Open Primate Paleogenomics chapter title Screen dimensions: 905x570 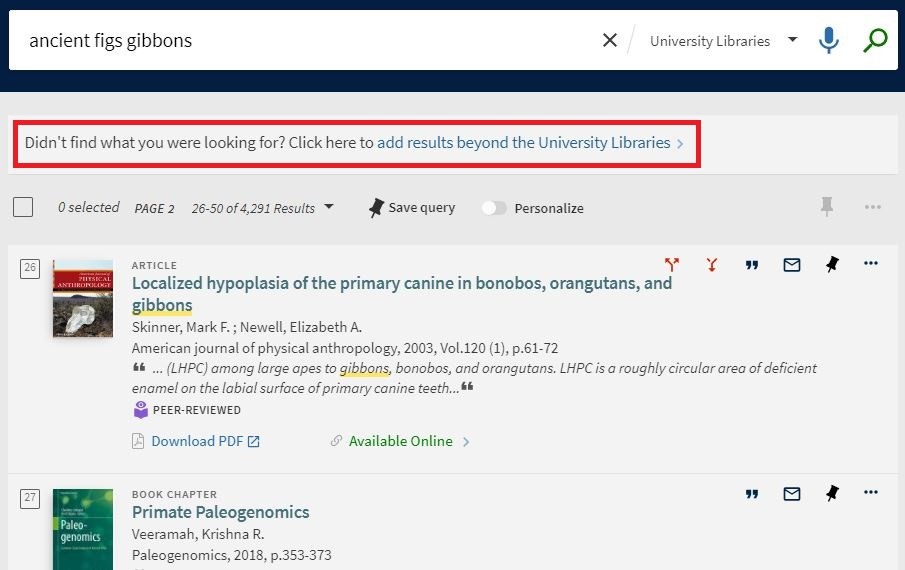pyautogui.click(x=220, y=512)
